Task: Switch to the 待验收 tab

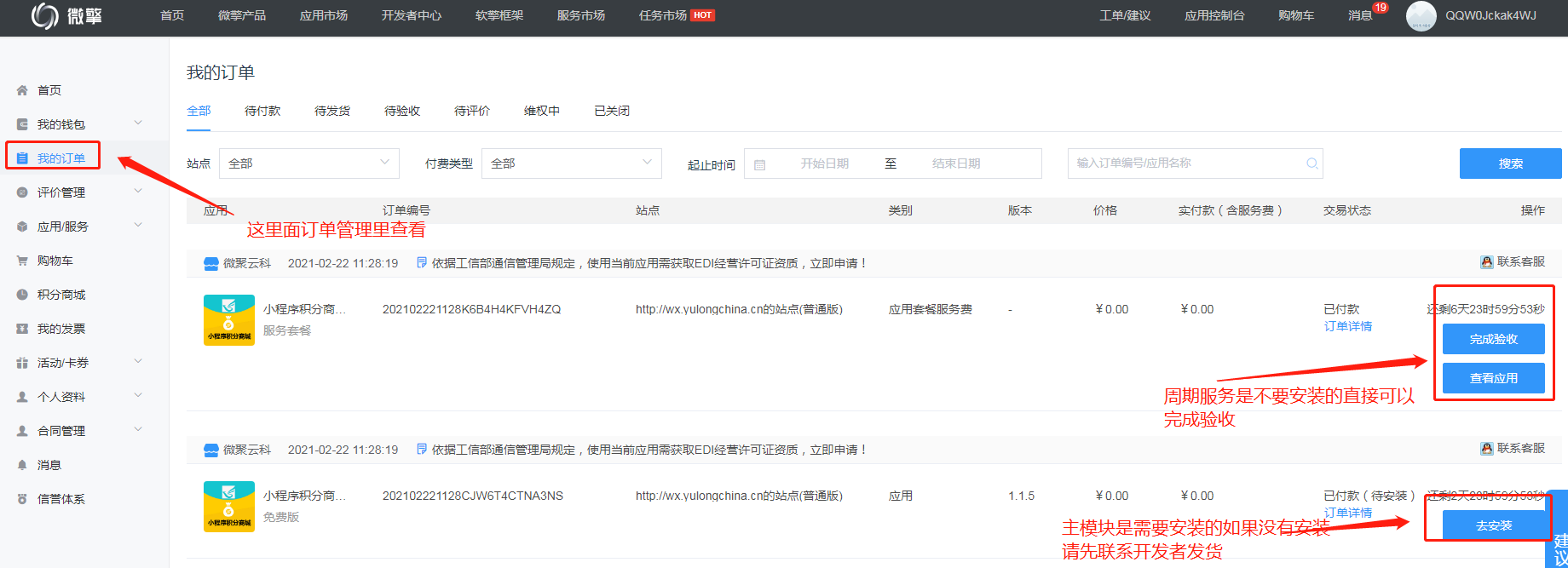Action: 402,111
